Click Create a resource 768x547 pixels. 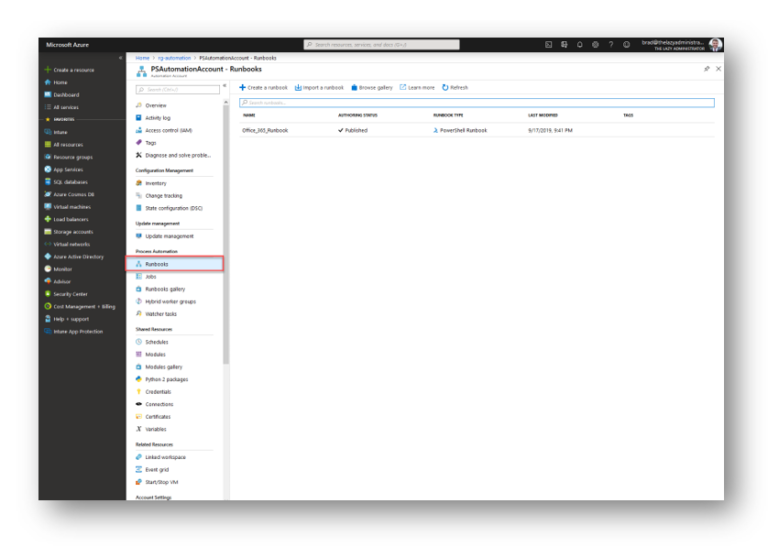70,70
